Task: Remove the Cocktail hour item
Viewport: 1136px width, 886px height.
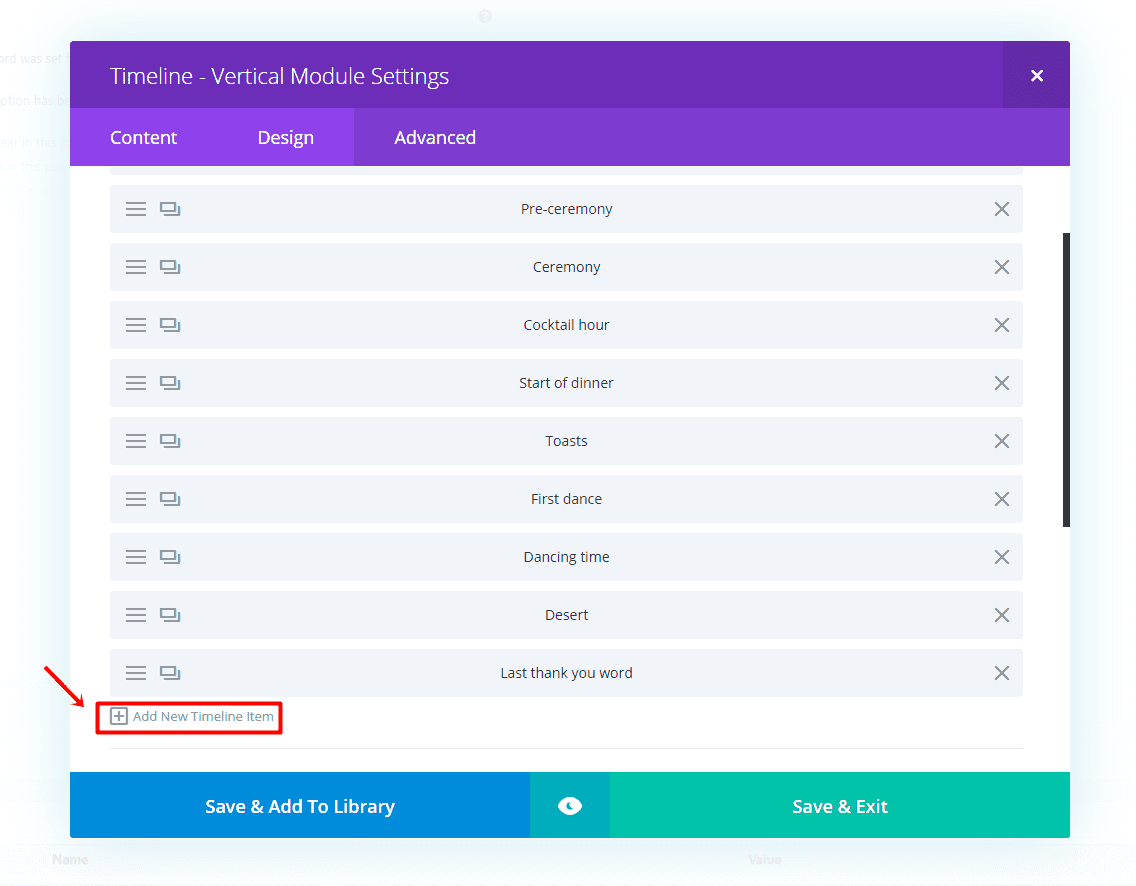Action: pos(1001,325)
